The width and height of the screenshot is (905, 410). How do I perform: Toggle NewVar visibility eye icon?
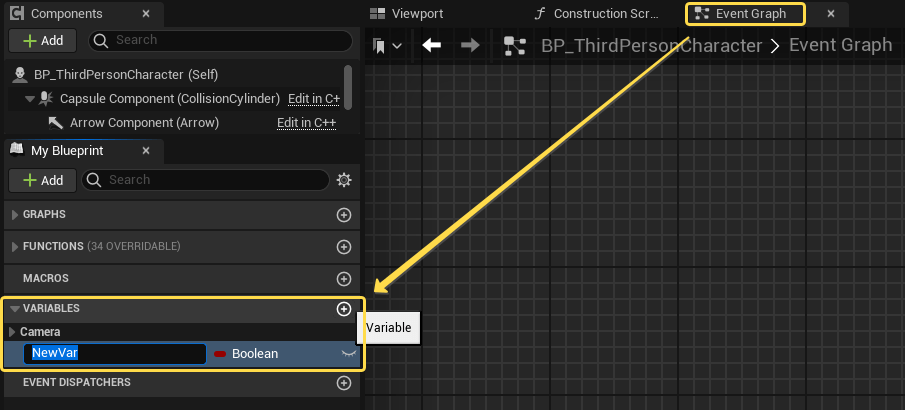pyautogui.click(x=348, y=353)
